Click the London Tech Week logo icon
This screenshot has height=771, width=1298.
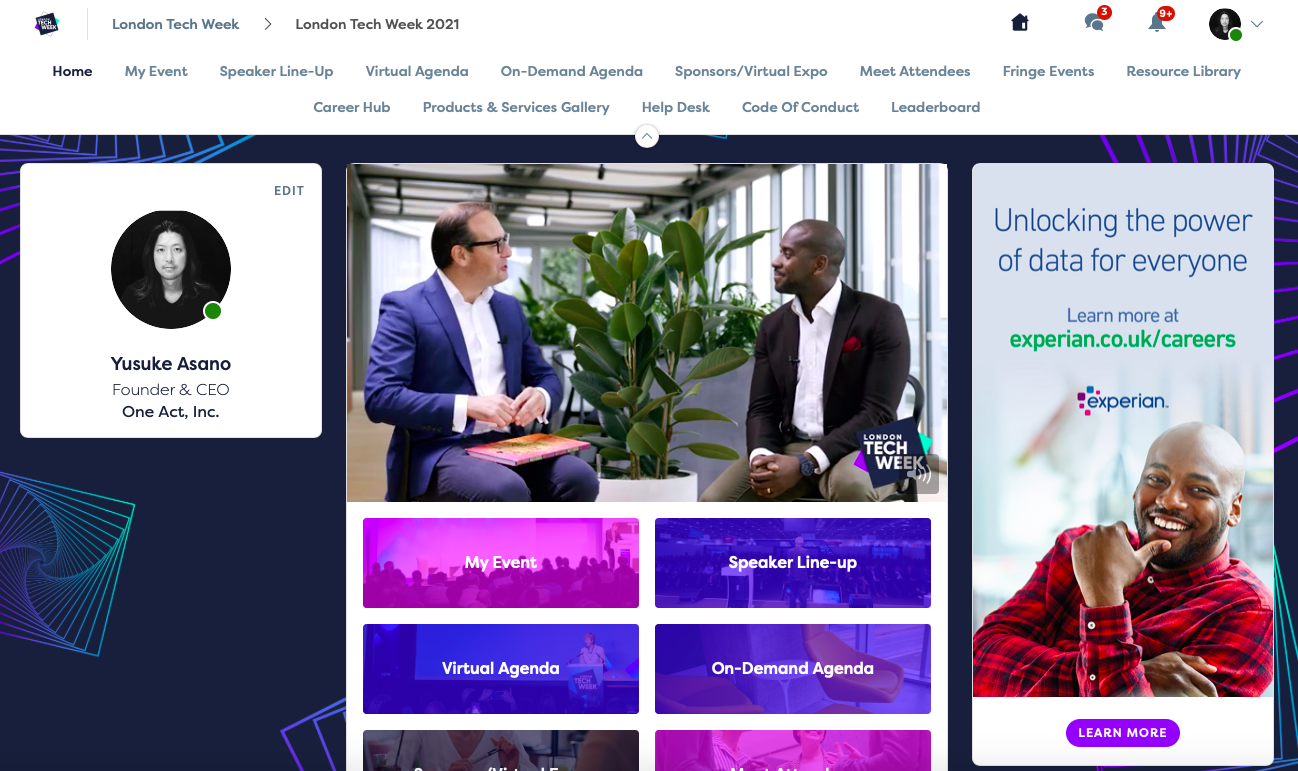46,24
